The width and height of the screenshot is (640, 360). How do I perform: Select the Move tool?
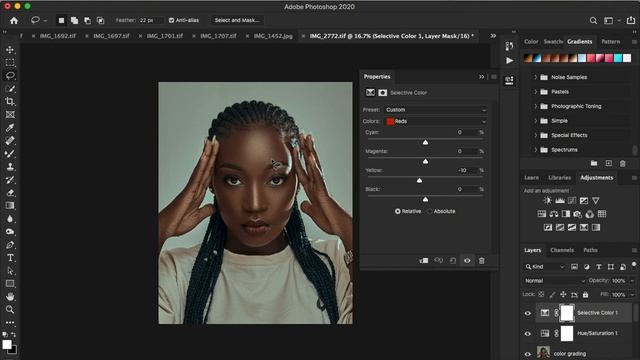[x=10, y=49]
